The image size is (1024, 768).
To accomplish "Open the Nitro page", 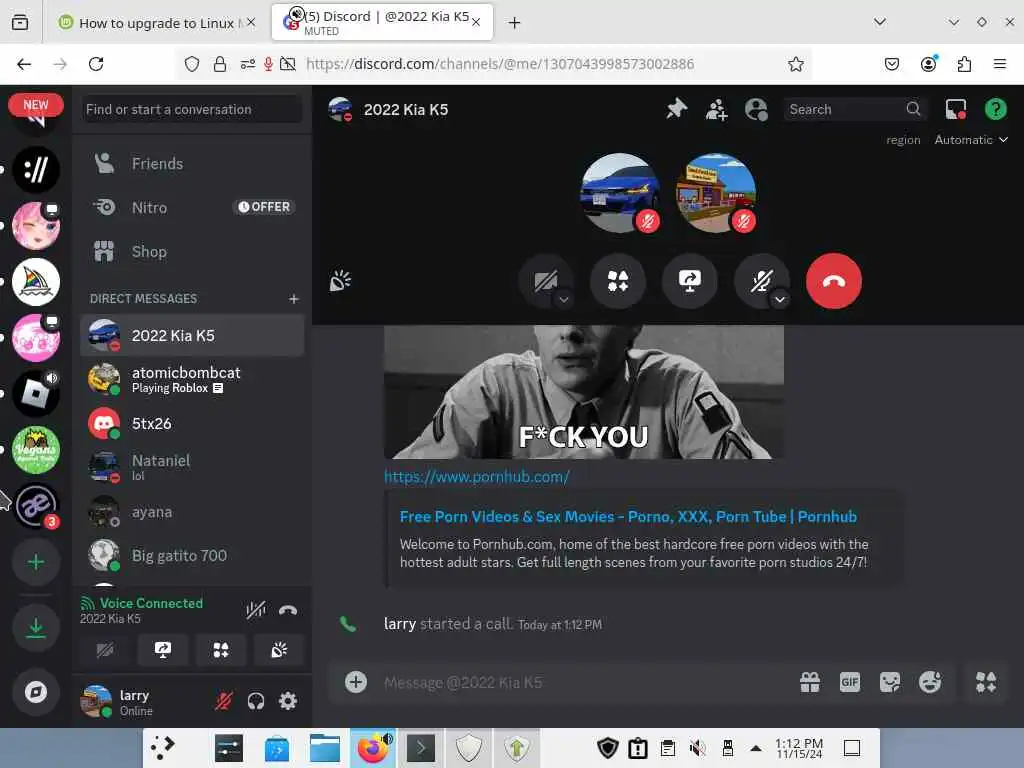I will click(192, 208).
